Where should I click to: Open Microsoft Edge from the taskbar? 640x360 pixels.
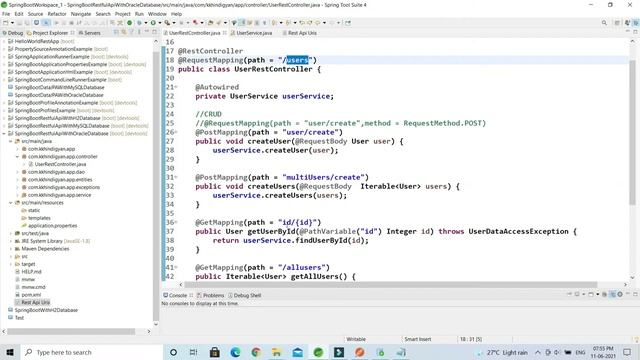(x=236, y=352)
